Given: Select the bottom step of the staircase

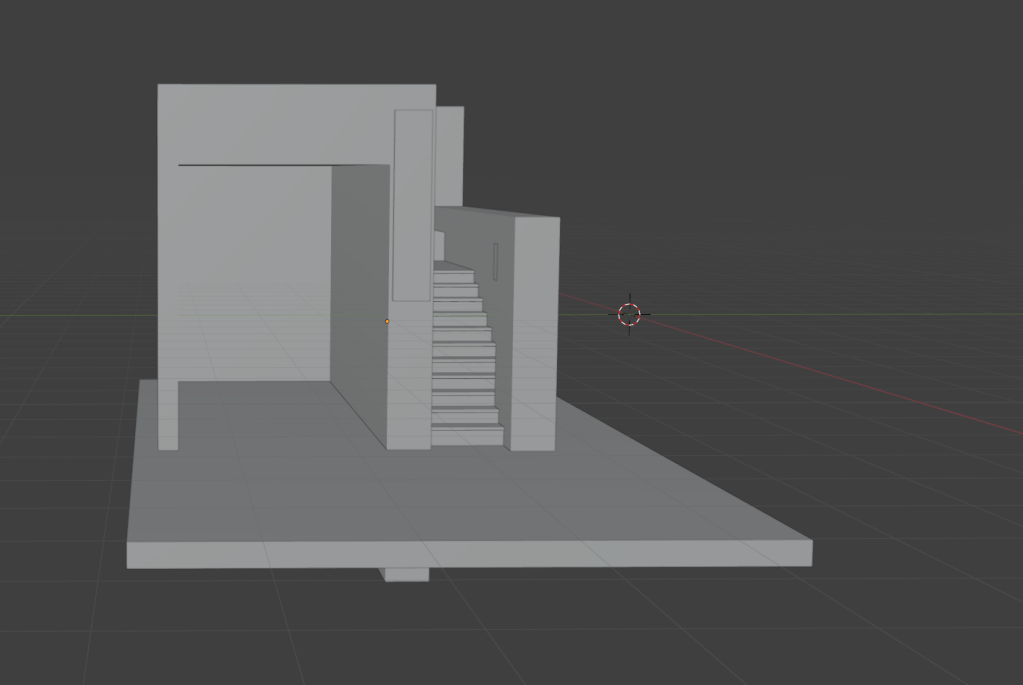Looking at the screenshot, I should (x=467, y=436).
